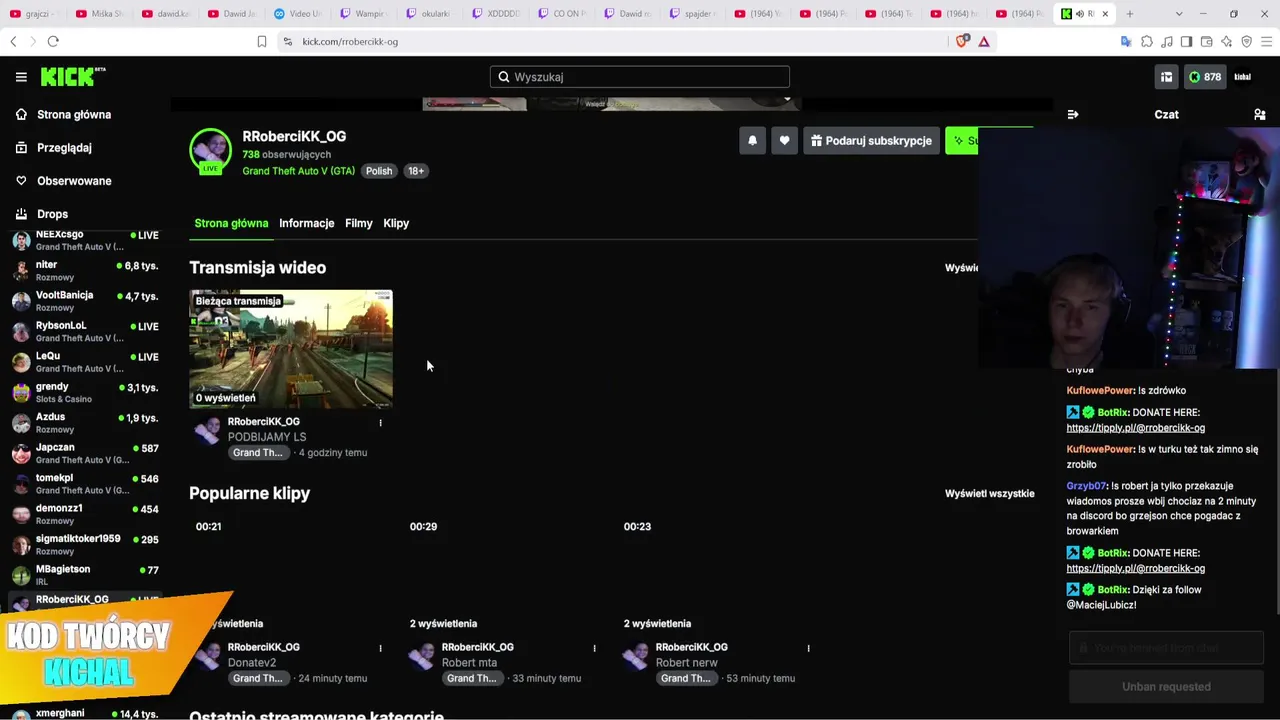
Task: Select the Strona główna channel tab
Action: point(231,223)
